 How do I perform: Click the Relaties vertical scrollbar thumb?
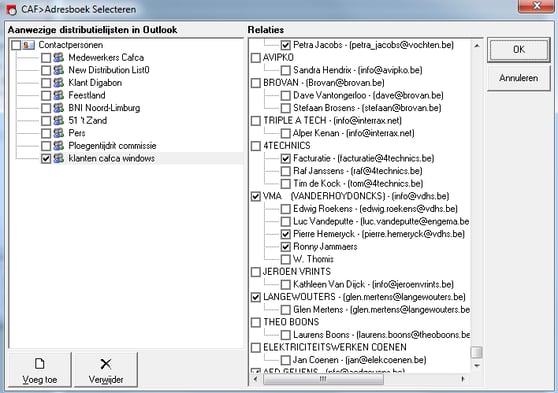click(x=477, y=352)
